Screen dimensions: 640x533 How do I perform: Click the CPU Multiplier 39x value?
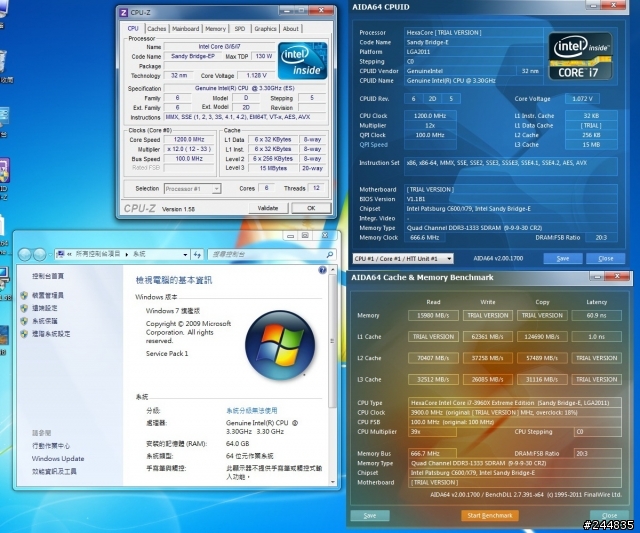pos(432,432)
